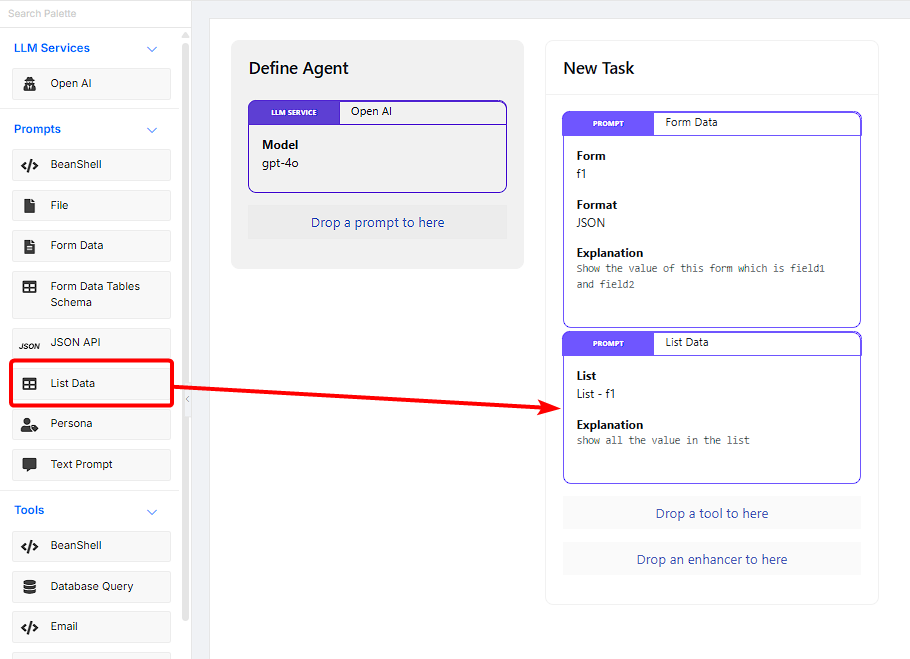Click the Persona user icon

[30, 425]
